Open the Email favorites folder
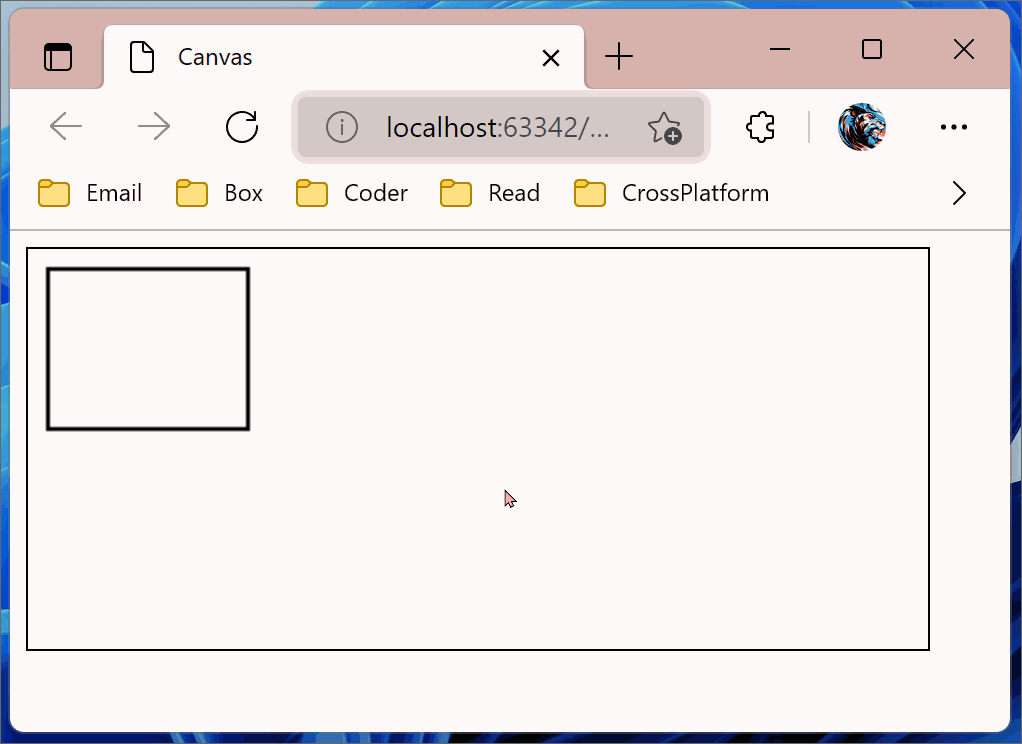The height and width of the screenshot is (744, 1022). tap(90, 193)
